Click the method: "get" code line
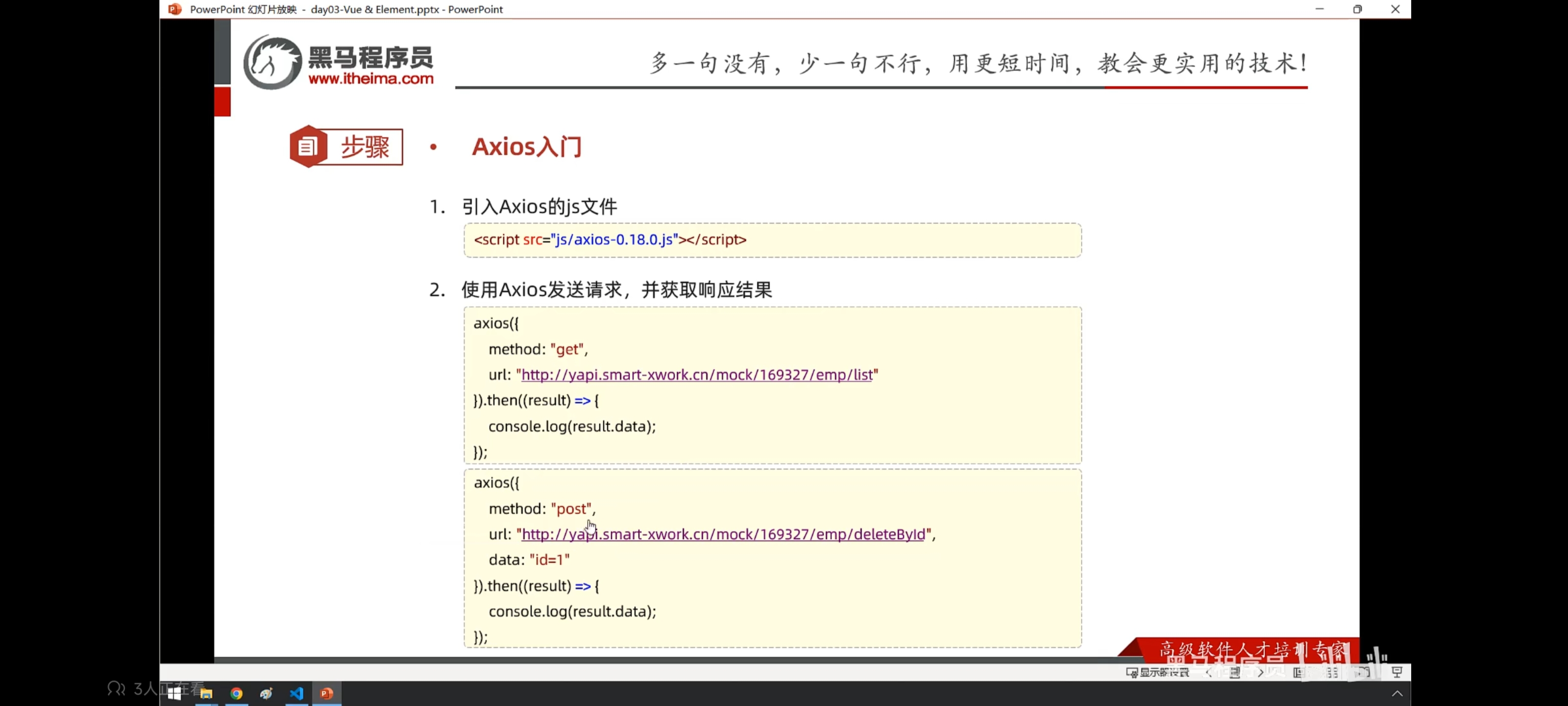The height and width of the screenshot is (706, 1568). tap(538, 349)
